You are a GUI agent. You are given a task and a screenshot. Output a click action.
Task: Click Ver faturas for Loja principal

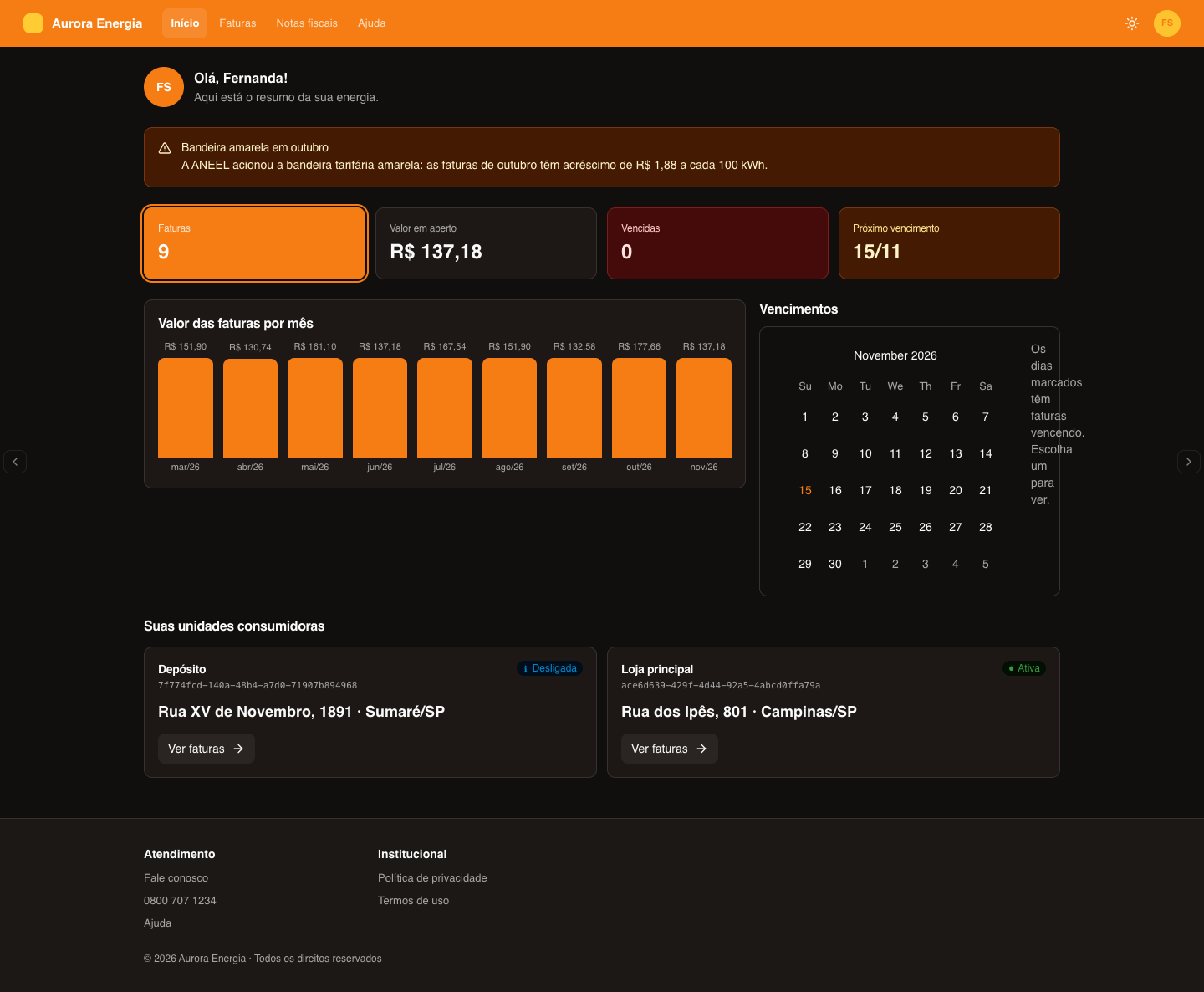tap(670, 749)
